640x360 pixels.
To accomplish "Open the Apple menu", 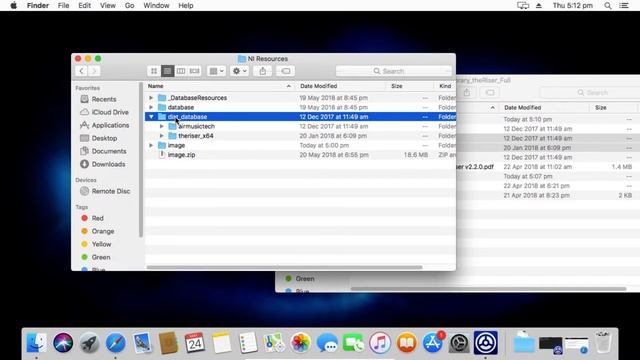I will (x=13, y=5).
